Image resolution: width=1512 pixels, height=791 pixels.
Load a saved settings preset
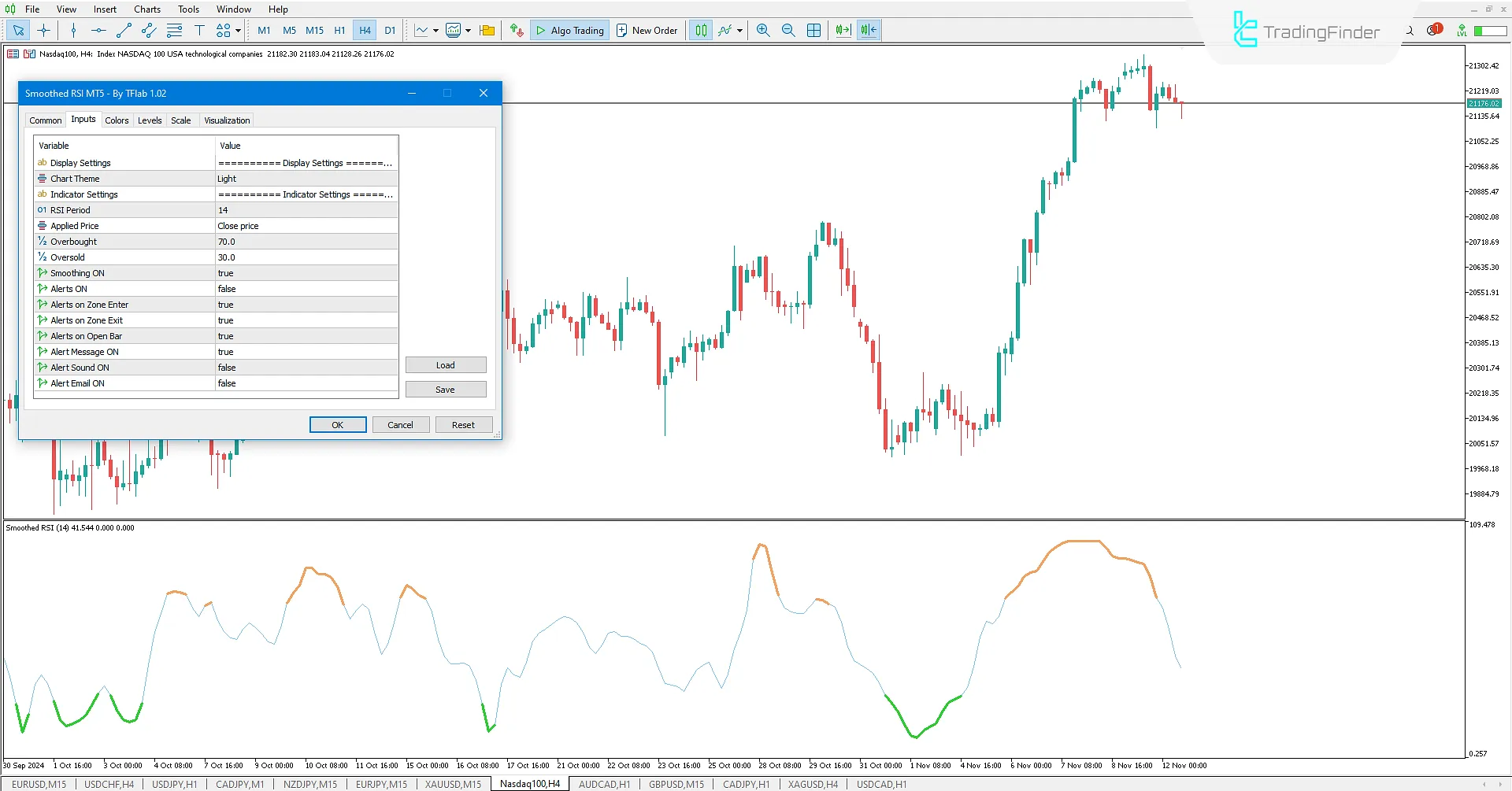[x=446, y=364]
